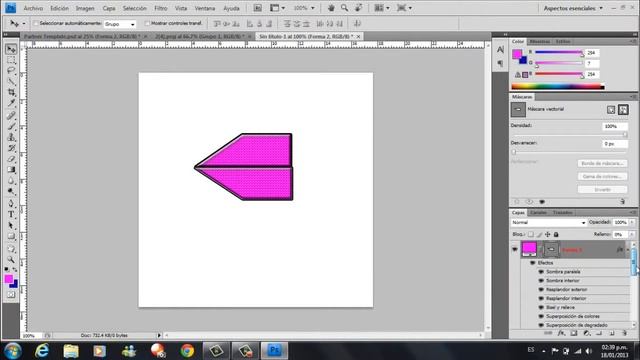This screenshot has width=640, height=360.
Task: Create a new layer in Layers panel
Action: pos(612,333)
